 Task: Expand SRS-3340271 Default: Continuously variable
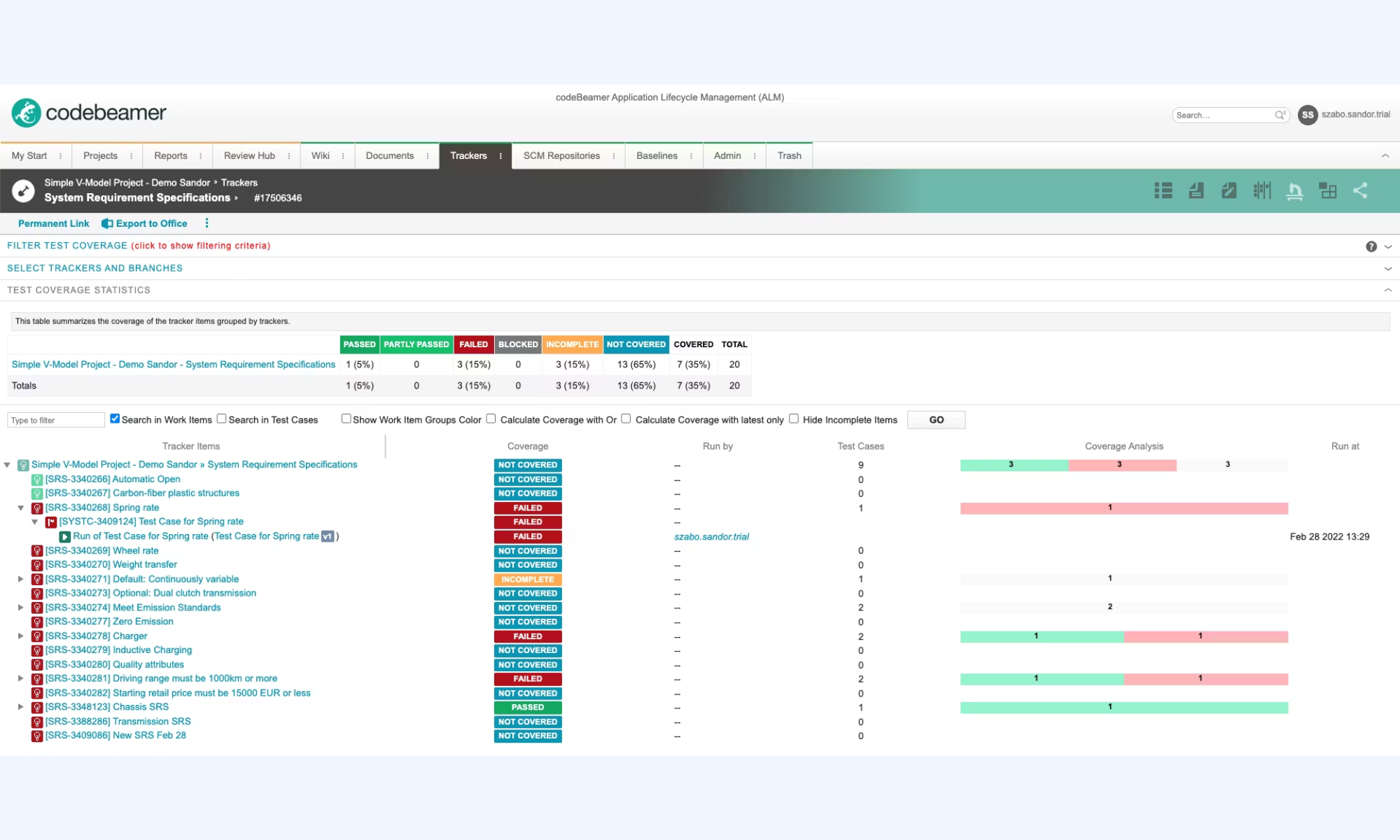[x=21, y=579]
